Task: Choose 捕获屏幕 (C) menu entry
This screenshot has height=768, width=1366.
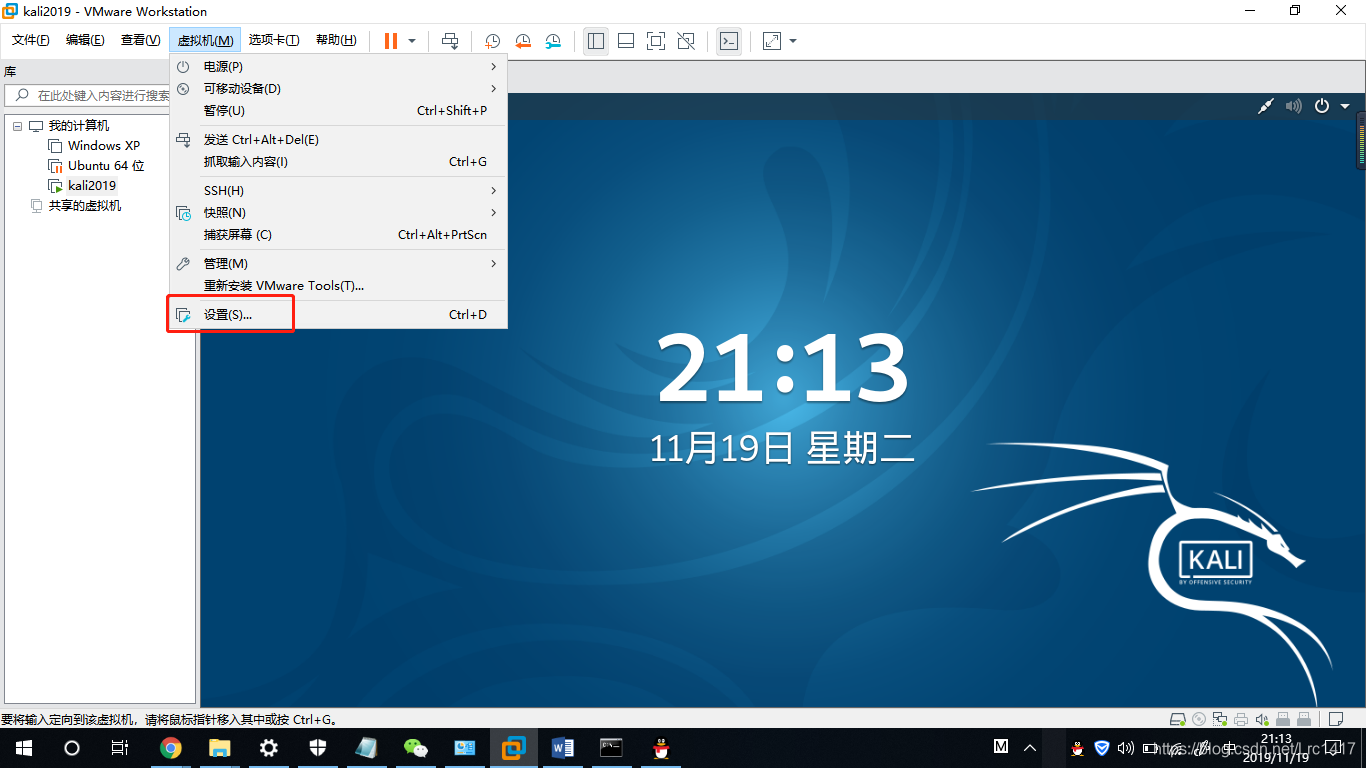Action: (339, 234)
